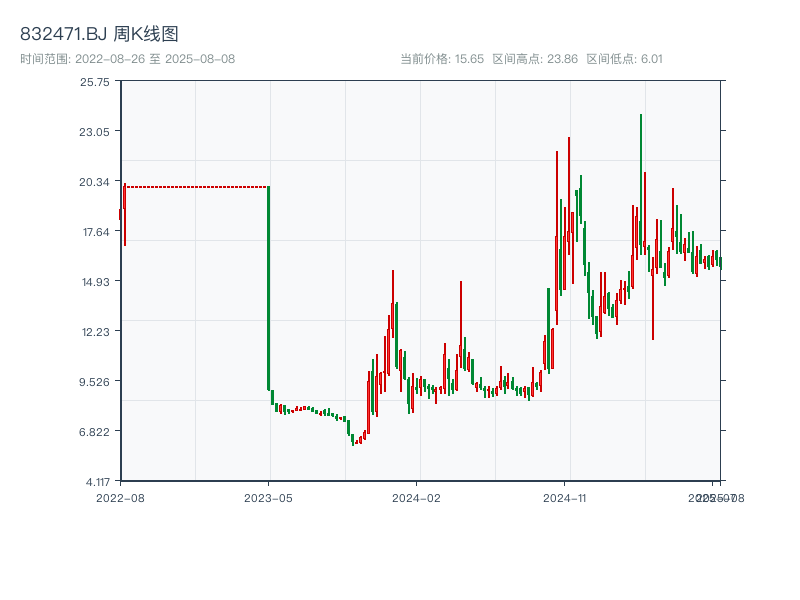Click y-axis label 14.93
Image resolution: width=800 pixels, height=600 pixels.
[95, 282]
